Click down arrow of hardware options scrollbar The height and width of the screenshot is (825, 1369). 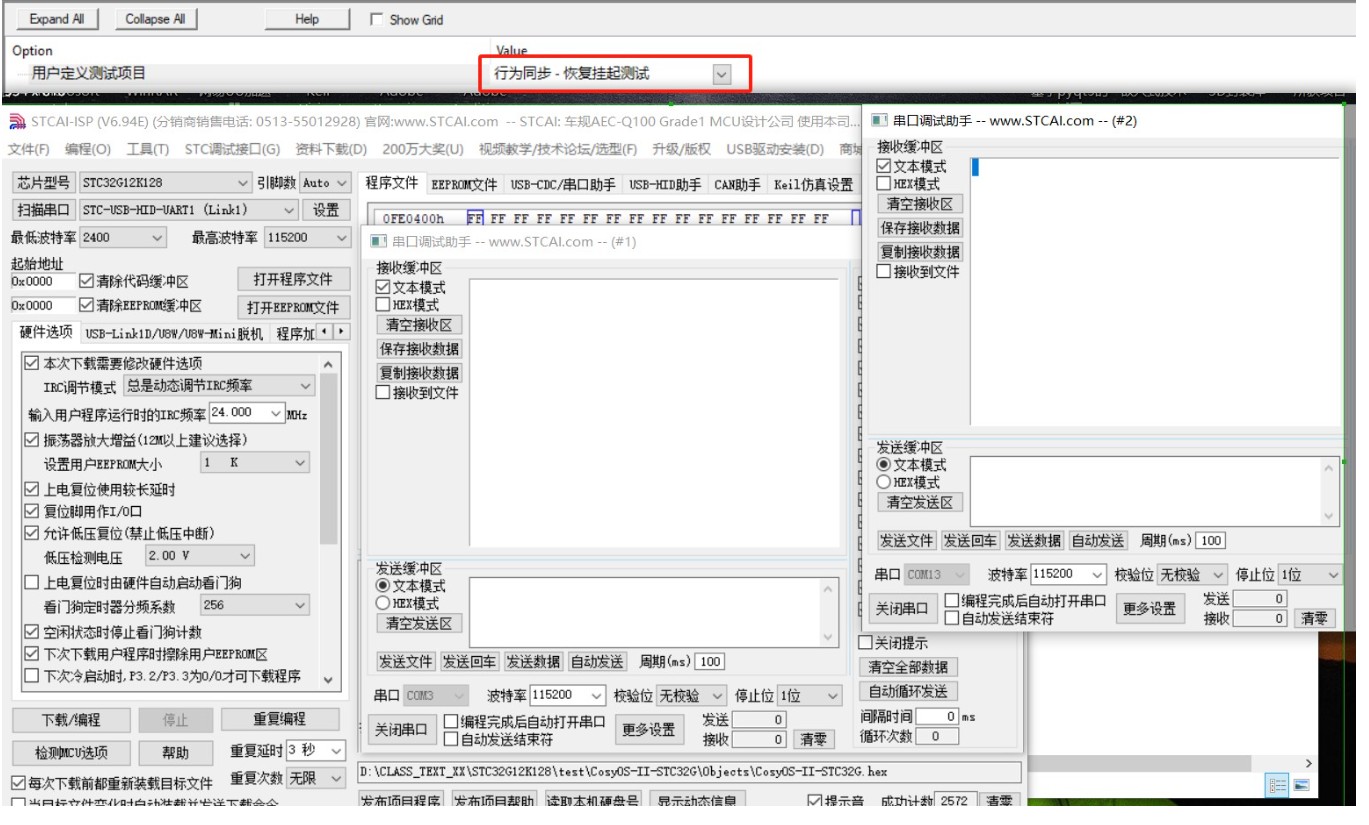pos(328,679)
